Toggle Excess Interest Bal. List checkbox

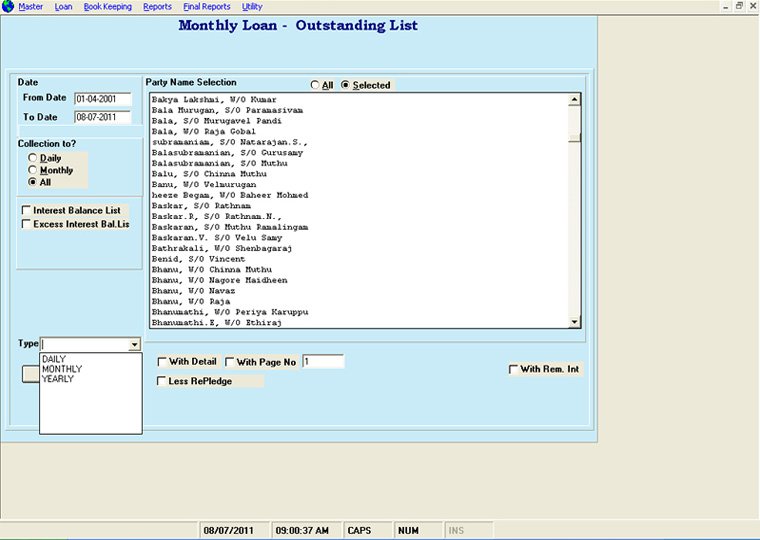tap(26, 224)
